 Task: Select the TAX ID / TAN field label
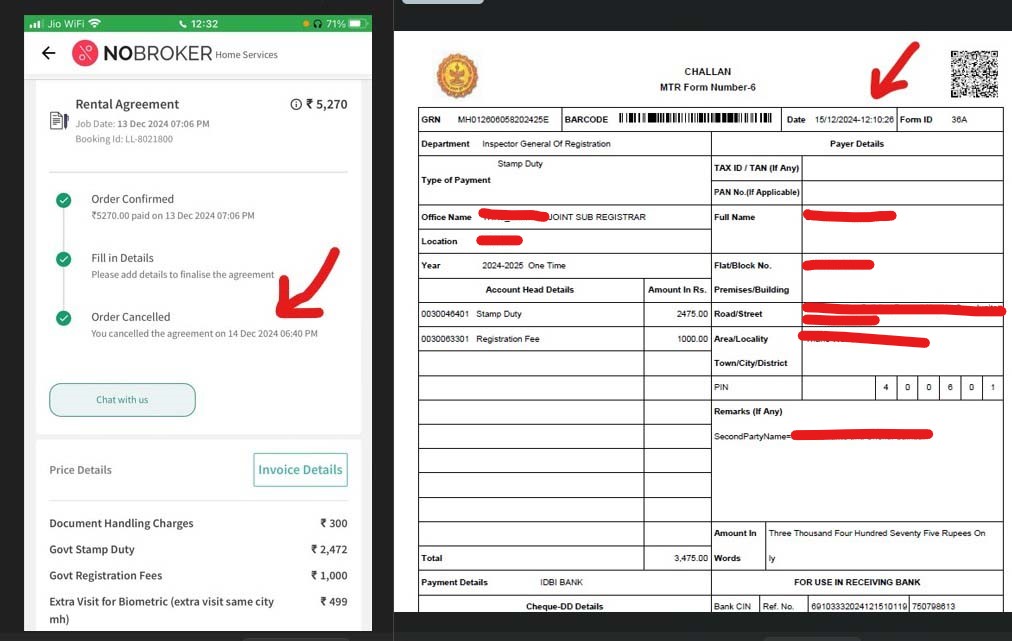(756, 168)
